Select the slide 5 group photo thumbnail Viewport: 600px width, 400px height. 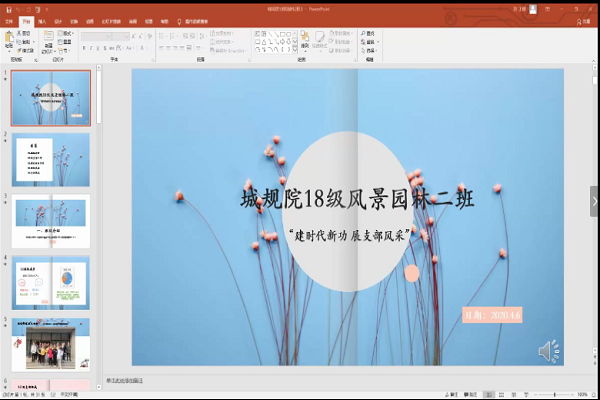[50, 345]
